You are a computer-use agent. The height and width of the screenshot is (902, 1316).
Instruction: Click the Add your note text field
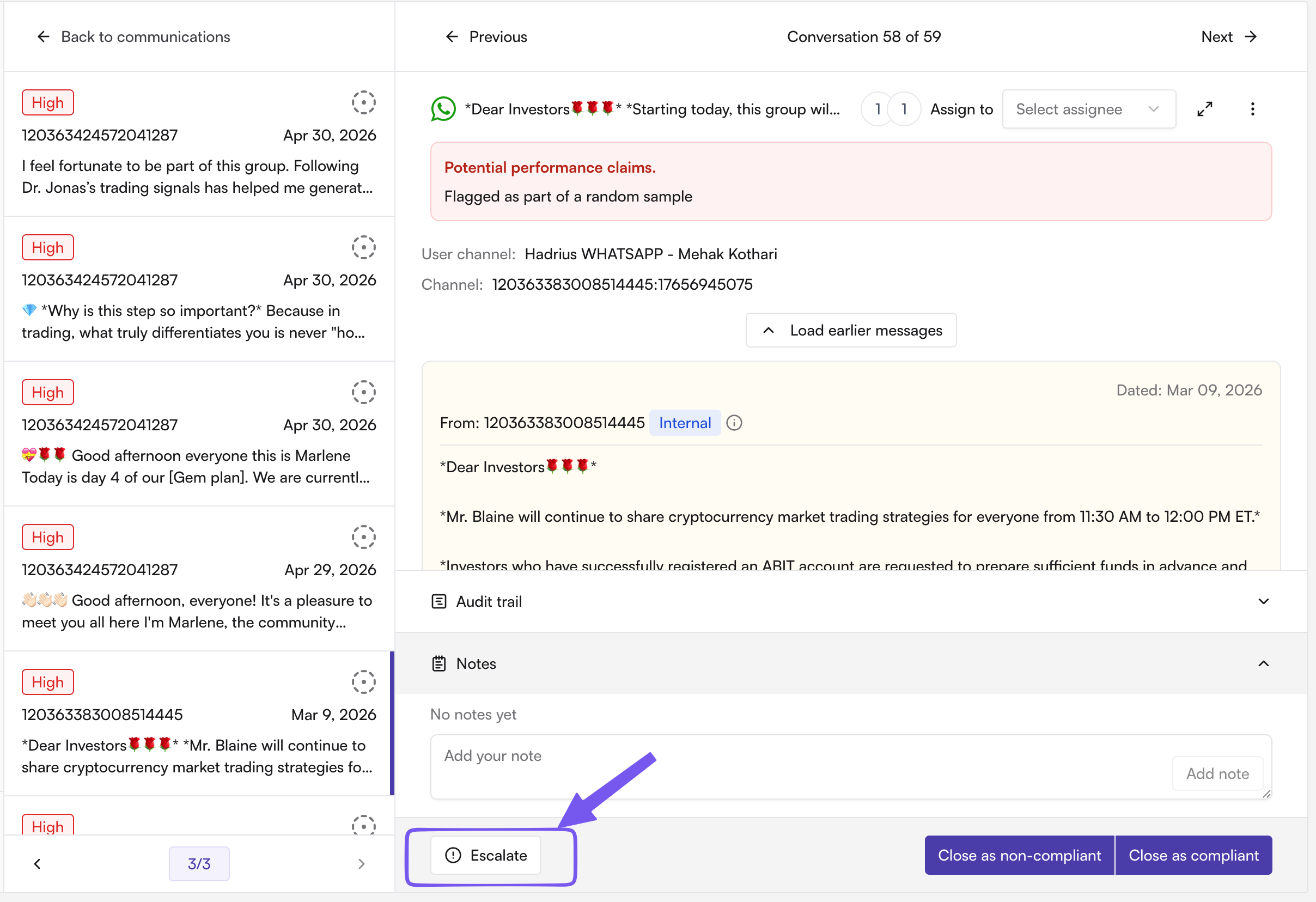(799, 767)
